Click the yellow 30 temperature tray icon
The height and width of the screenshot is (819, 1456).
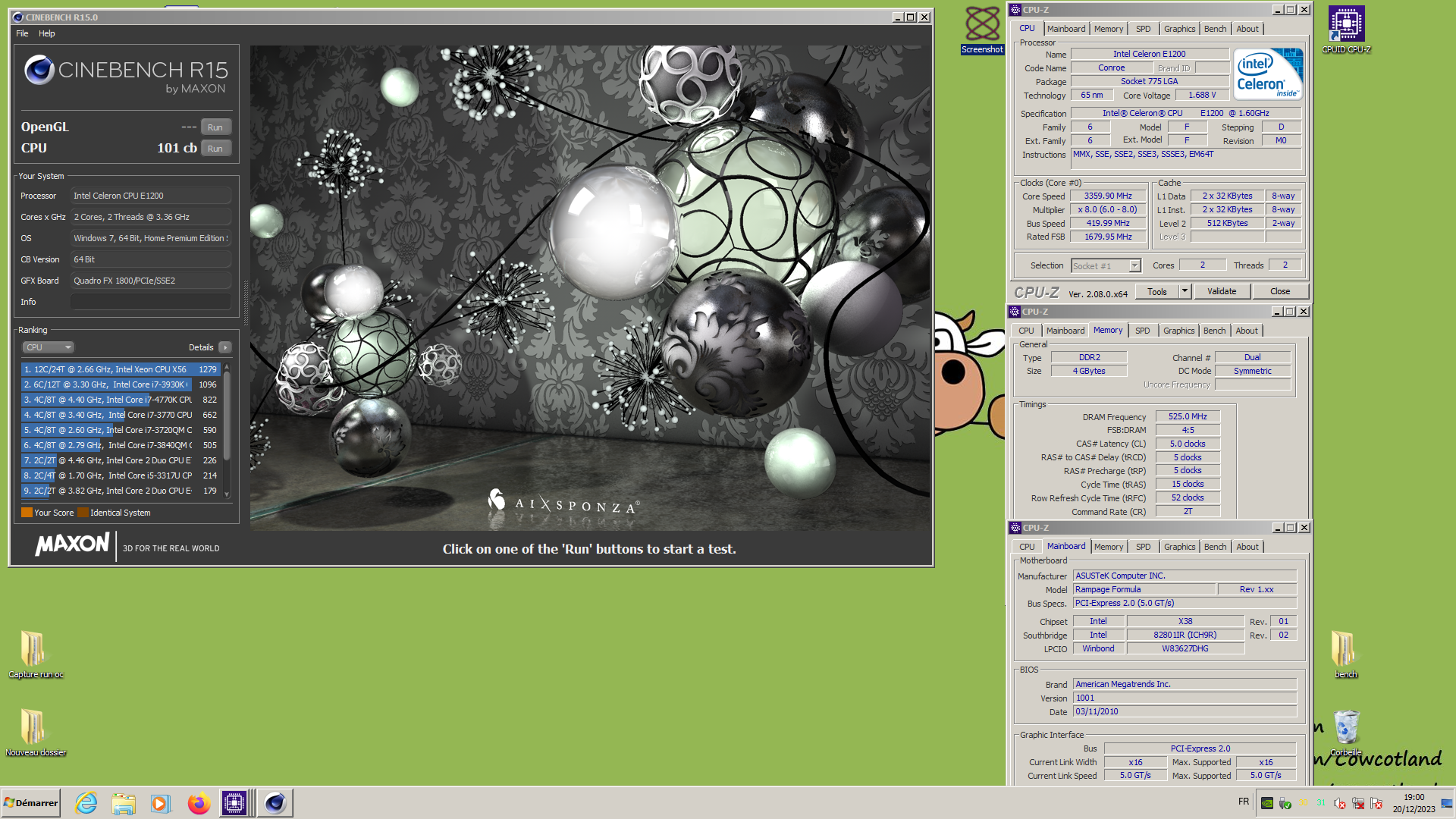click(x=1304, y=802)
